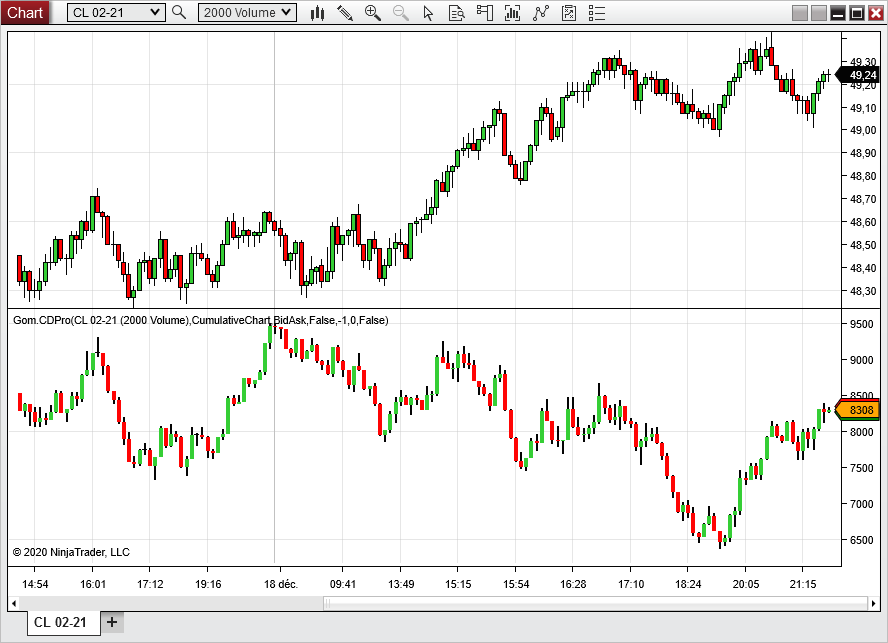The height and width of the screenshot is (643, 888).
Task: Open the Chart Trader icon
Action: (485, 13)
